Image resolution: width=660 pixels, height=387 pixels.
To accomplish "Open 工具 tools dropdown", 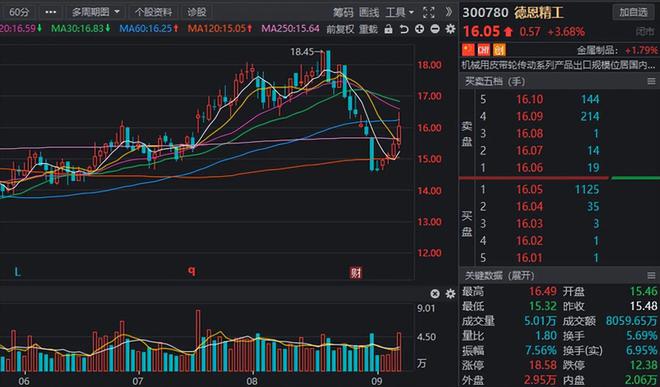I will (x=400, y=12).
